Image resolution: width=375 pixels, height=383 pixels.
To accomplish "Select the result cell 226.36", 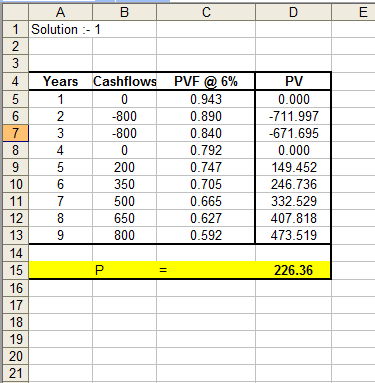I will click(293, 270).
